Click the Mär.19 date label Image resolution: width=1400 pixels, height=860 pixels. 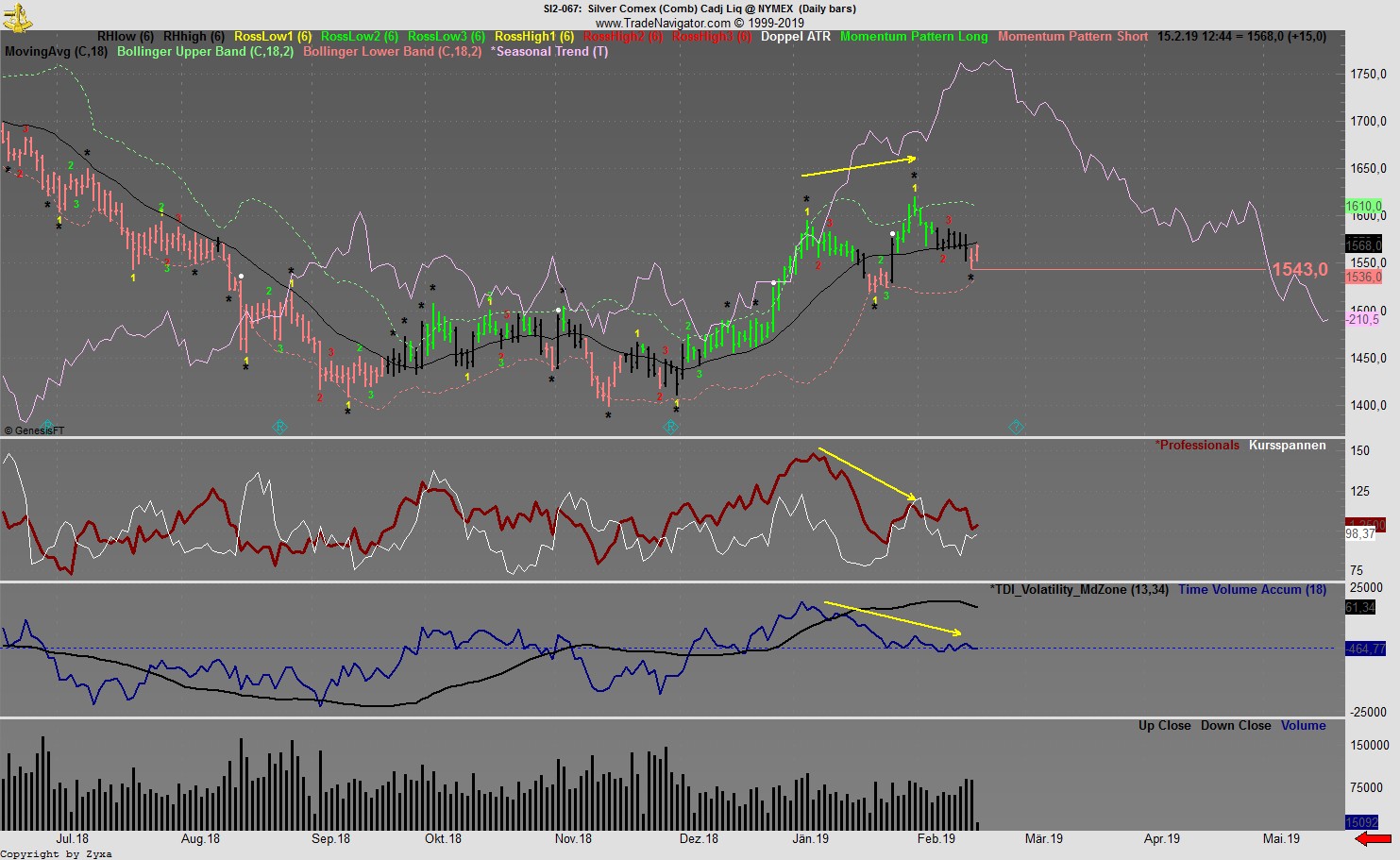coord(1044,839)
